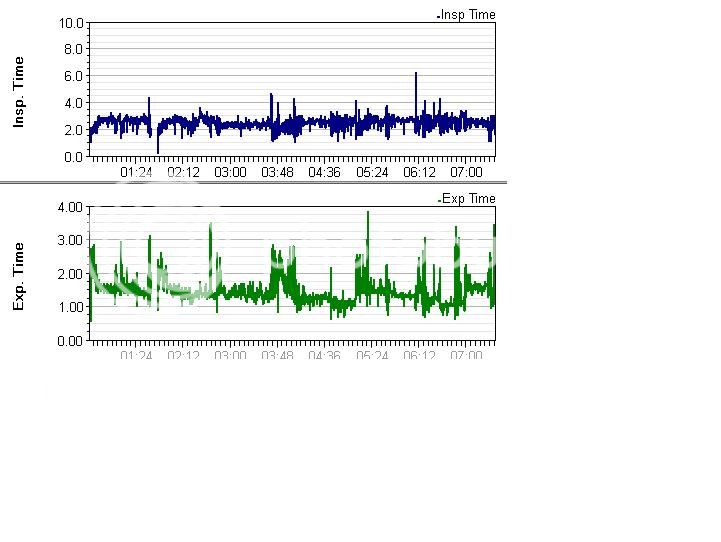The height and width of the screenshot is (542, 721).
Task: Click 04:36 on the Exp Time chart axis
Action: pos(325,355)
